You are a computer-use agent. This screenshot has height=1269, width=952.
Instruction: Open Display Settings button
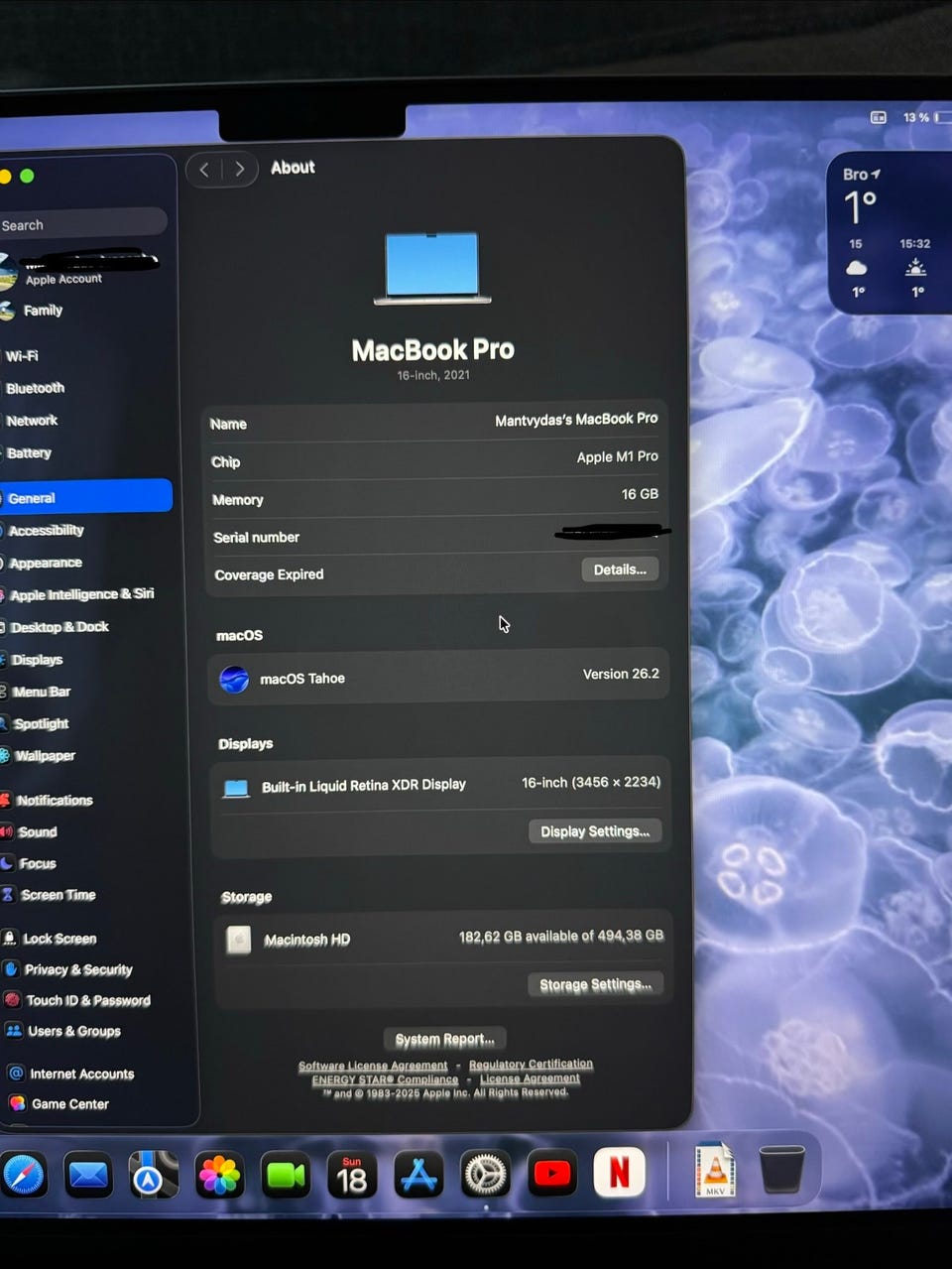594,831
